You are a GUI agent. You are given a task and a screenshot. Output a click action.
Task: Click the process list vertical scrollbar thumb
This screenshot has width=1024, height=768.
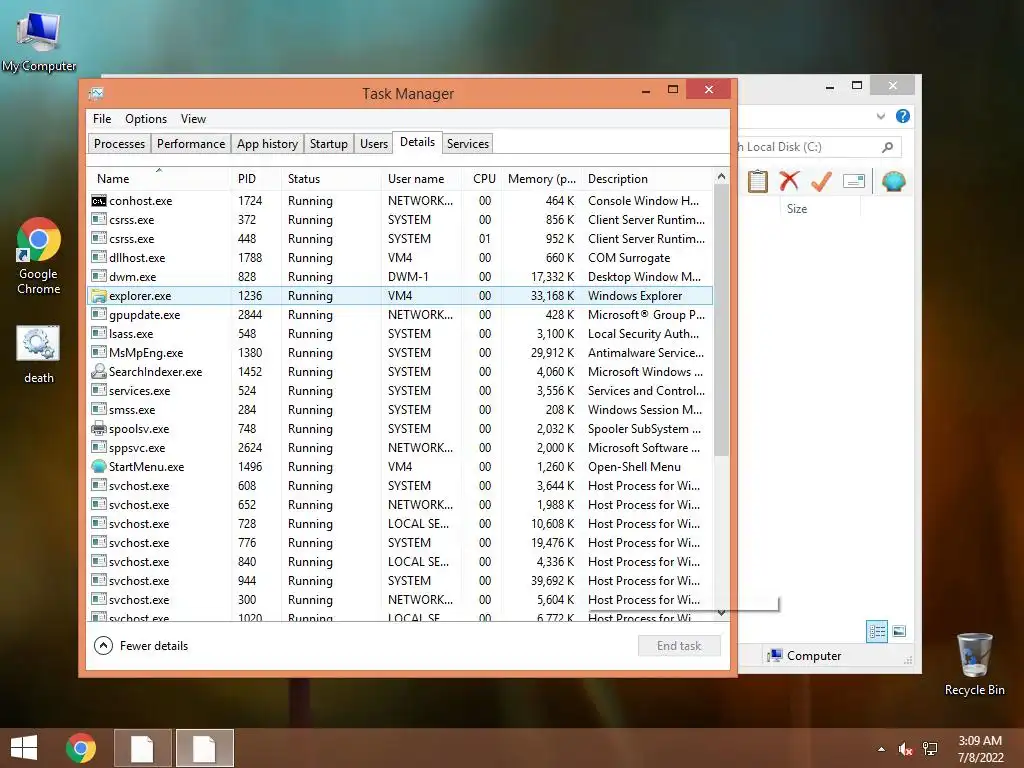pos(721,320)
